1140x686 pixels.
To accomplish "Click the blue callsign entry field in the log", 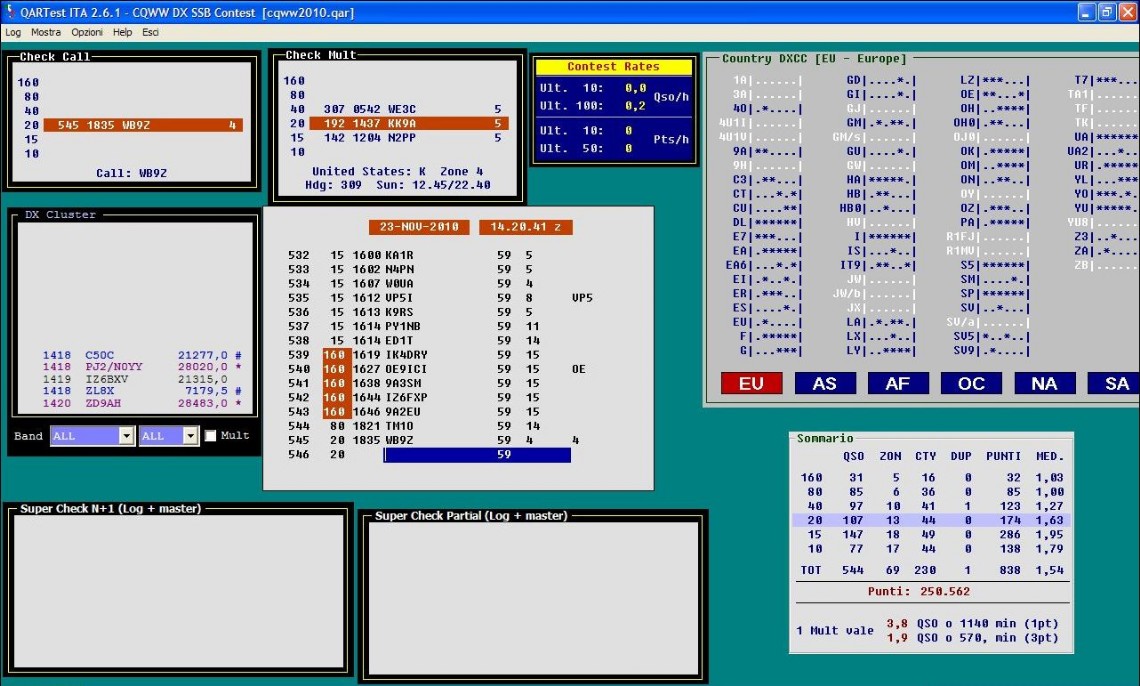I will click(477, 455).
